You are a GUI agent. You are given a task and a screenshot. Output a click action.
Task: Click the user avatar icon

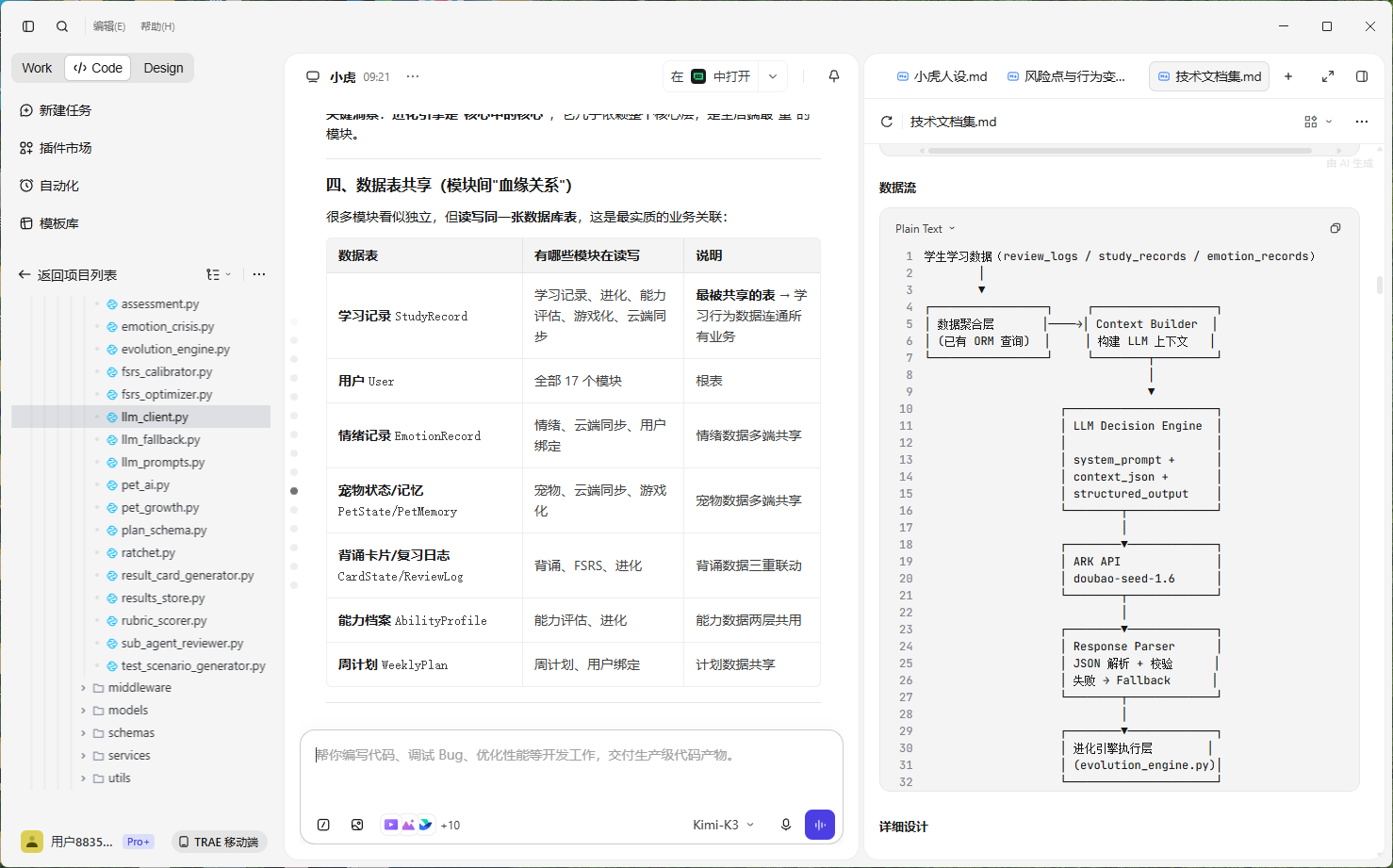[32, 842]
